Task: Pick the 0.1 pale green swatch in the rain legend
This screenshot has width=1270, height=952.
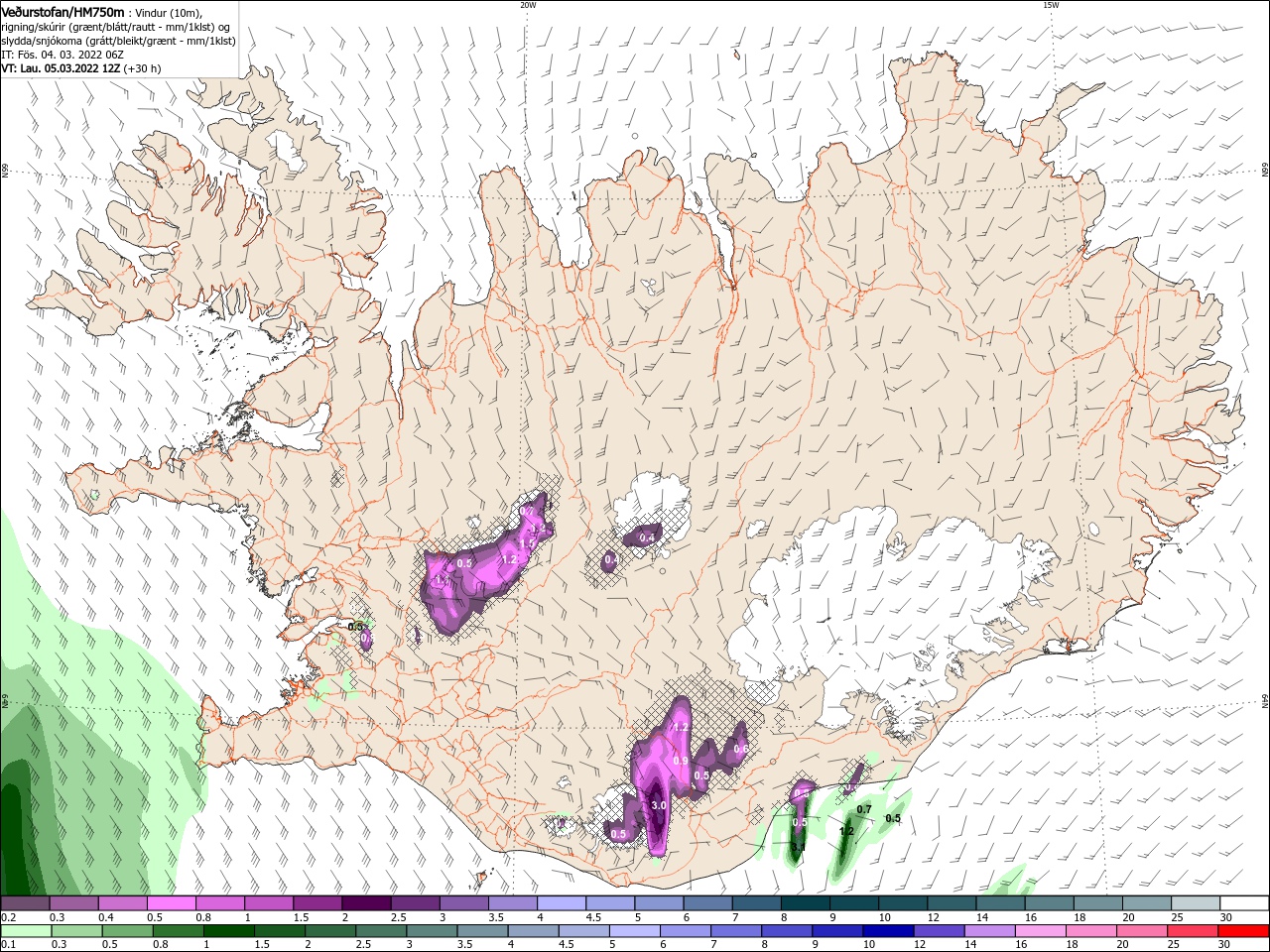Action: point(26,931)
